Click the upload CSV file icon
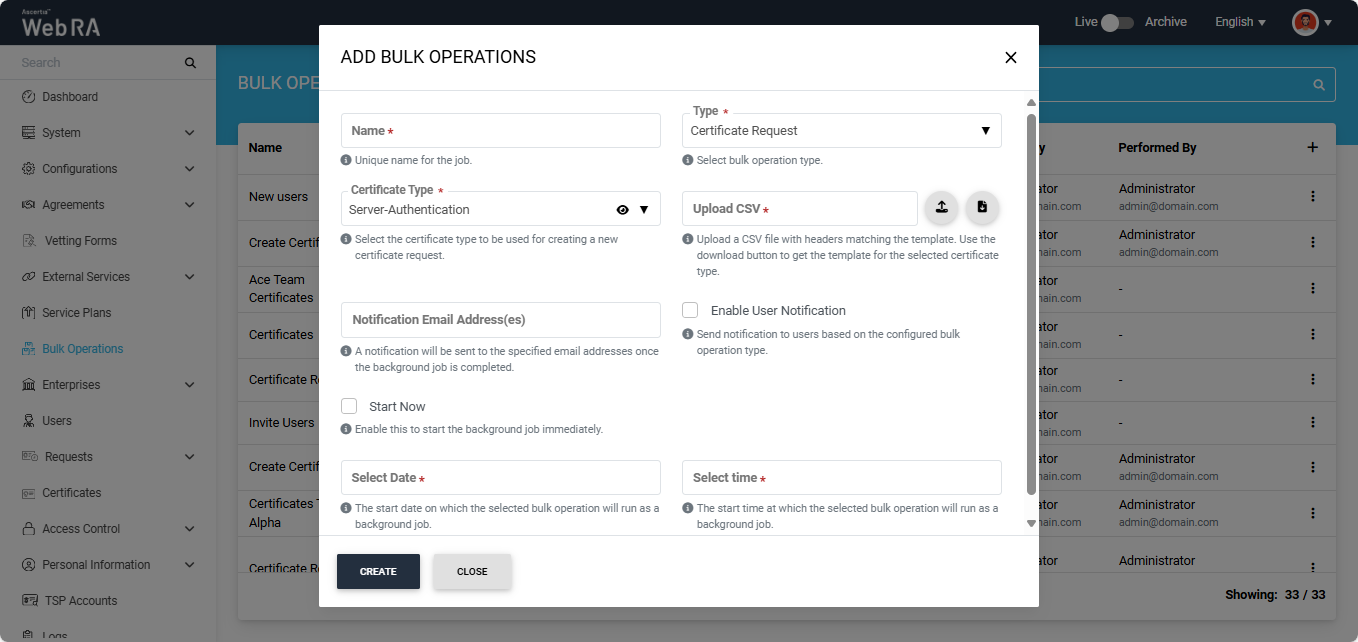Screen dimensions: 1358x642 pyautogui.click(x=941, y=208)
